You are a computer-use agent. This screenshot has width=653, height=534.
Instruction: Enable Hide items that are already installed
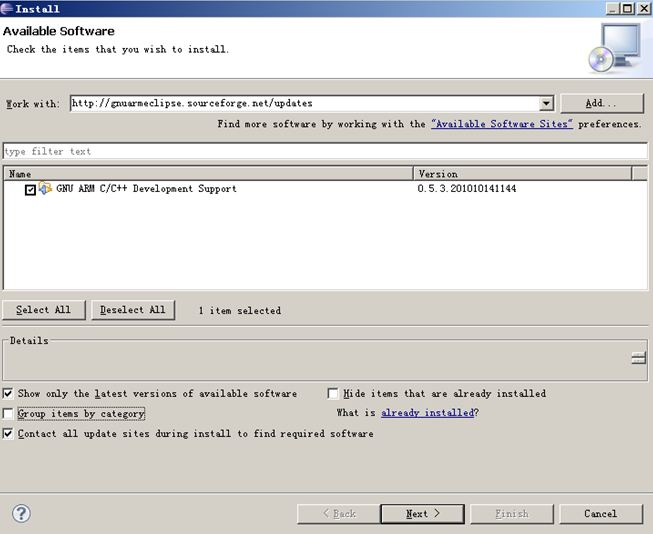(333, 393)
